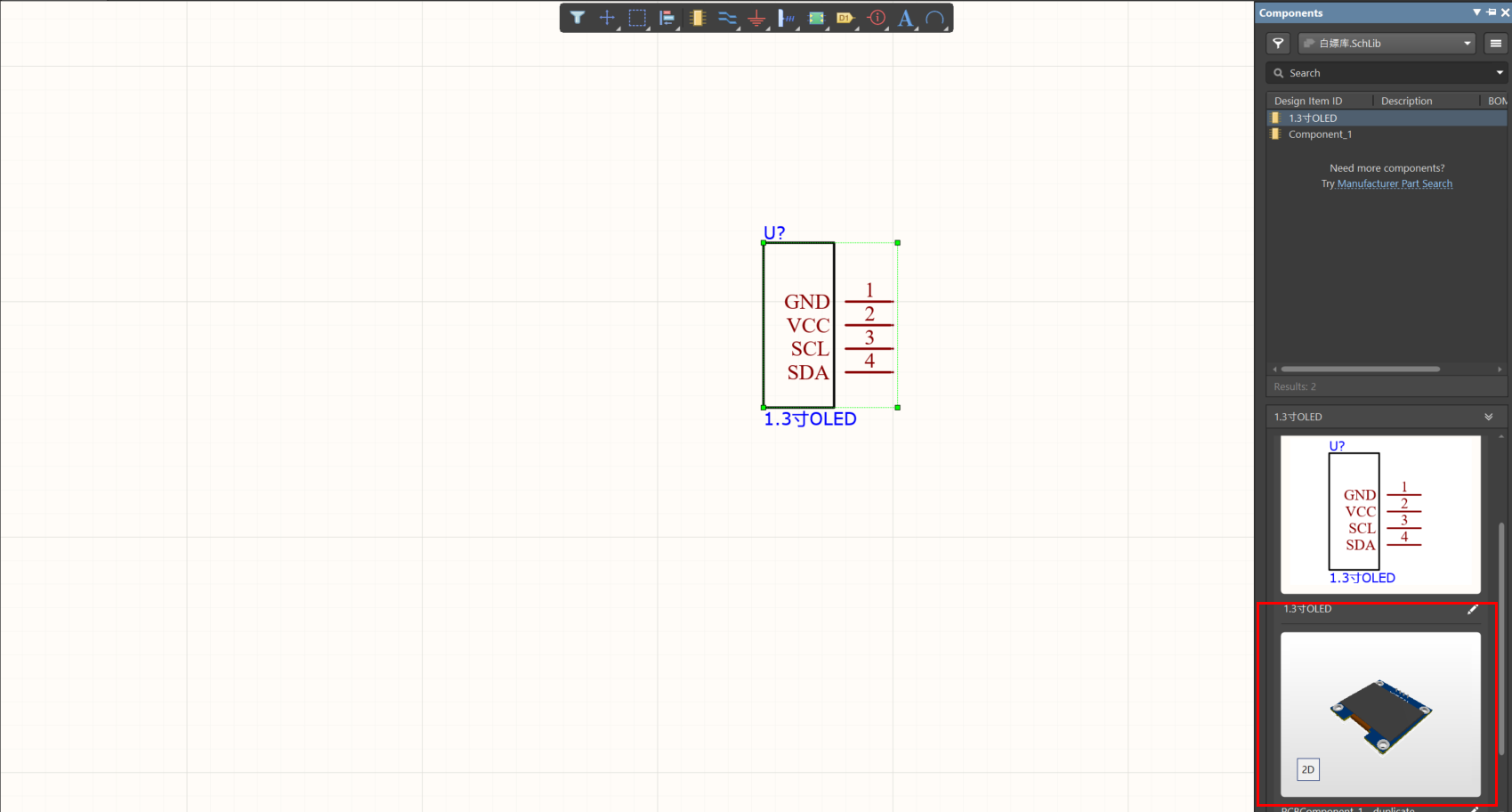
Task: Activate the Move objects tool
Action: tap(607, 18)
